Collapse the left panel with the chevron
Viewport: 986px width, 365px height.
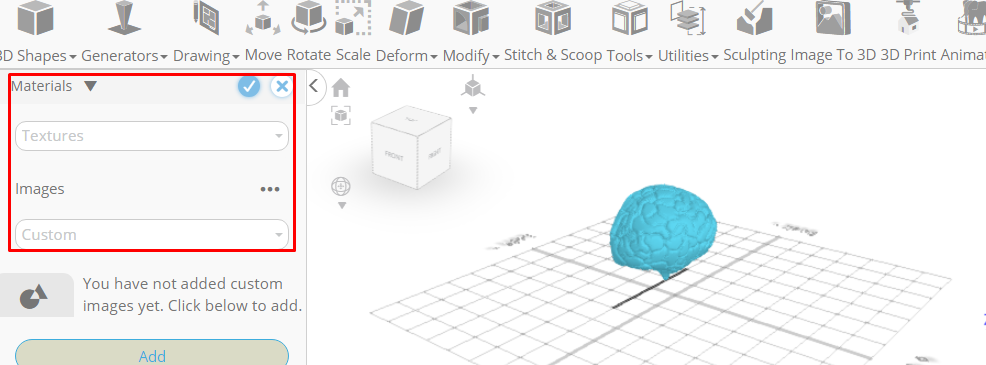point(314,86)
